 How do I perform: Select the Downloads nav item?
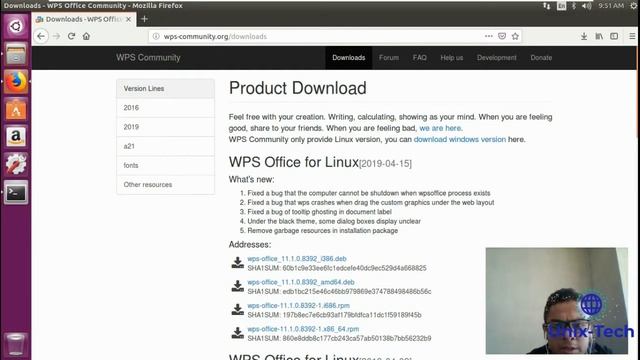(349, 58)
